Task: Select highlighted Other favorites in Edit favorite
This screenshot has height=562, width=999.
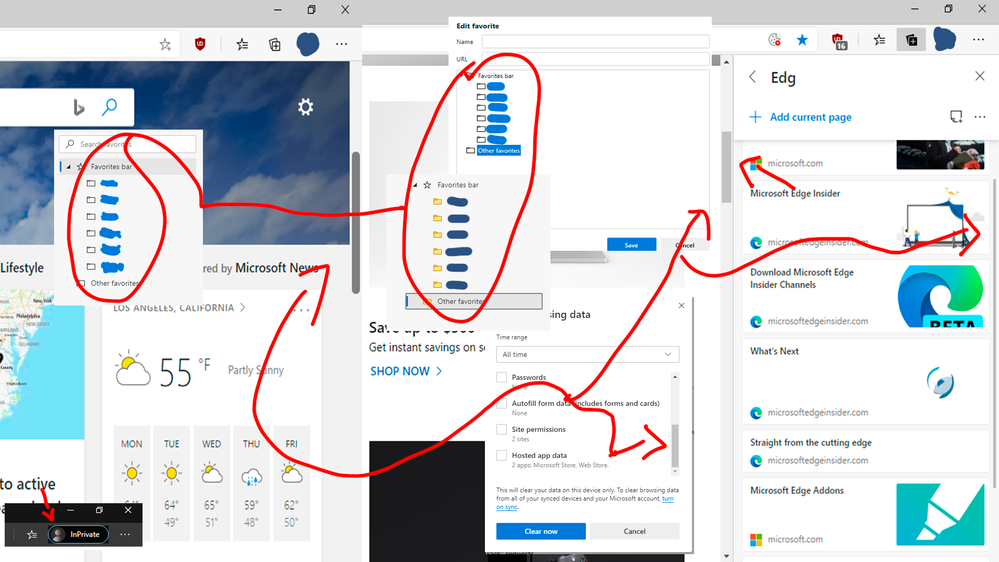Action: 499,150
